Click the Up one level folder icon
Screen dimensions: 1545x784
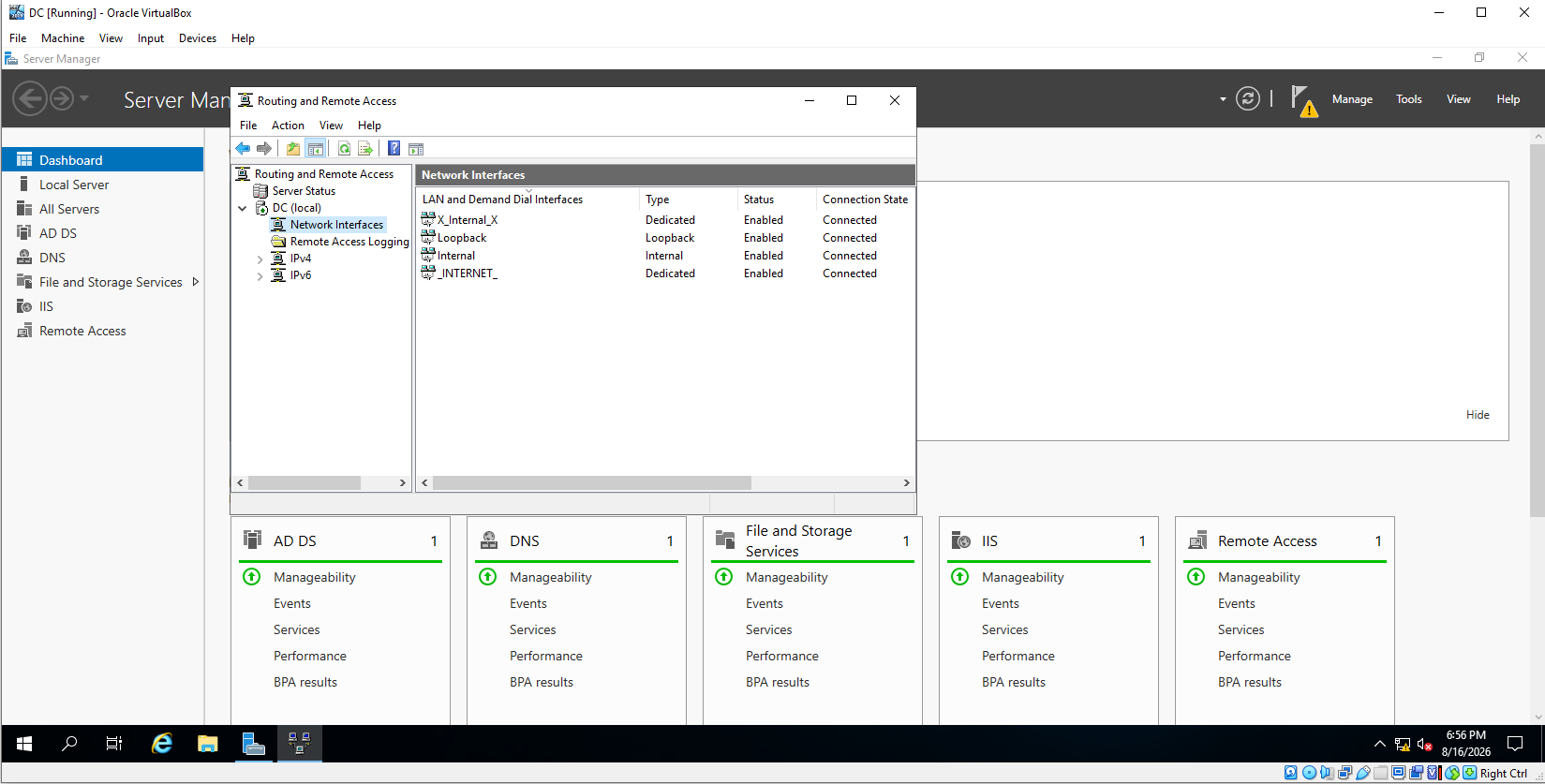pyautogui.click(x=293, y=149)
